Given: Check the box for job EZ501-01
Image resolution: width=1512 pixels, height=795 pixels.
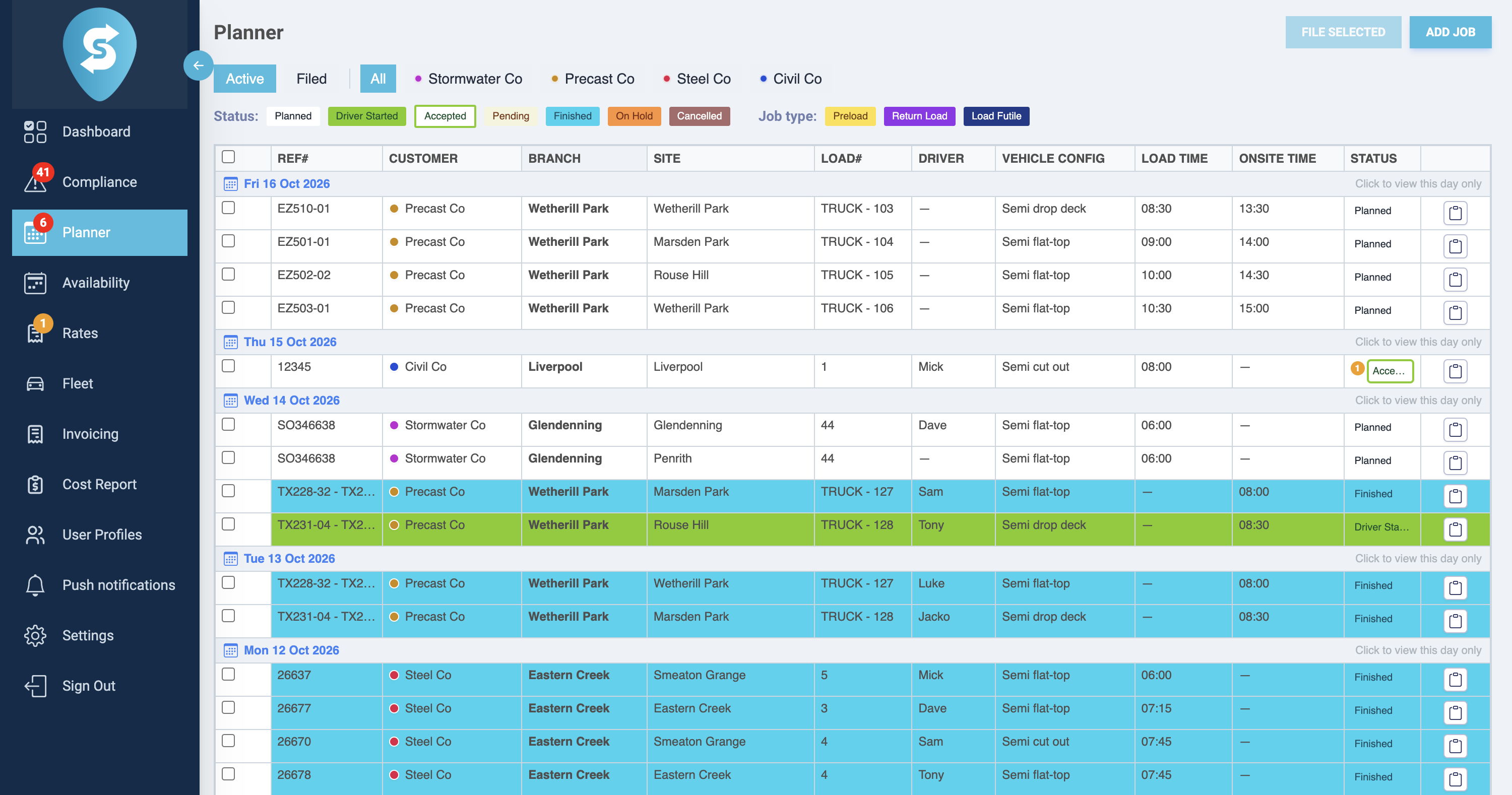Looking at the screenshot, I should [228, 241].
